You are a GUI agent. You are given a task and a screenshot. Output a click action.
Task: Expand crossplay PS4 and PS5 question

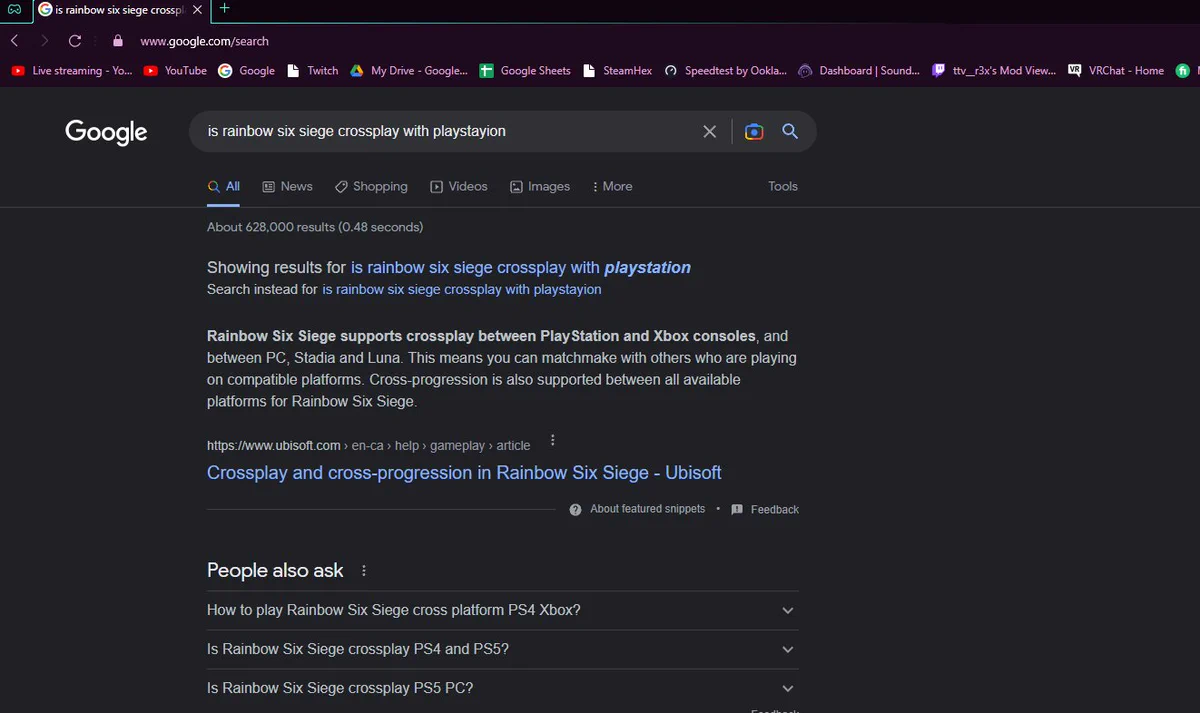[503, 649]
